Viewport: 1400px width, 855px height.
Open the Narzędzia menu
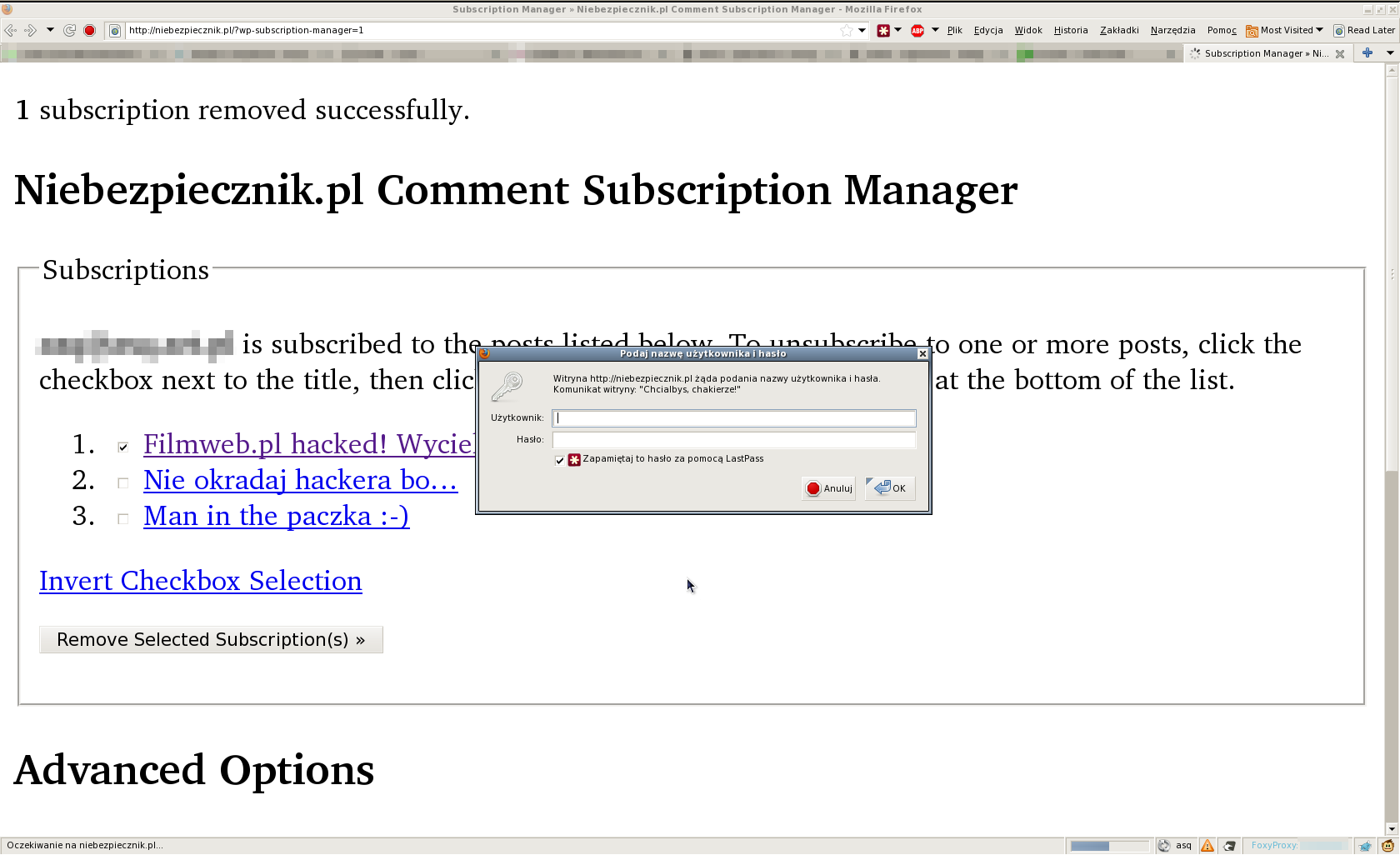(x=1172, y=30)
